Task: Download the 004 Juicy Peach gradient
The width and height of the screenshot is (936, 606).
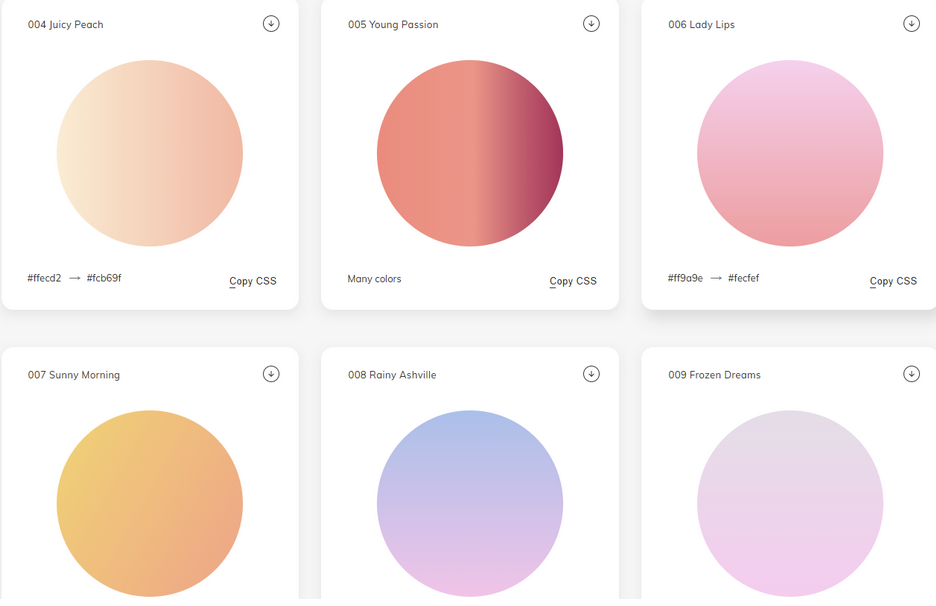Action: point(271,24)
